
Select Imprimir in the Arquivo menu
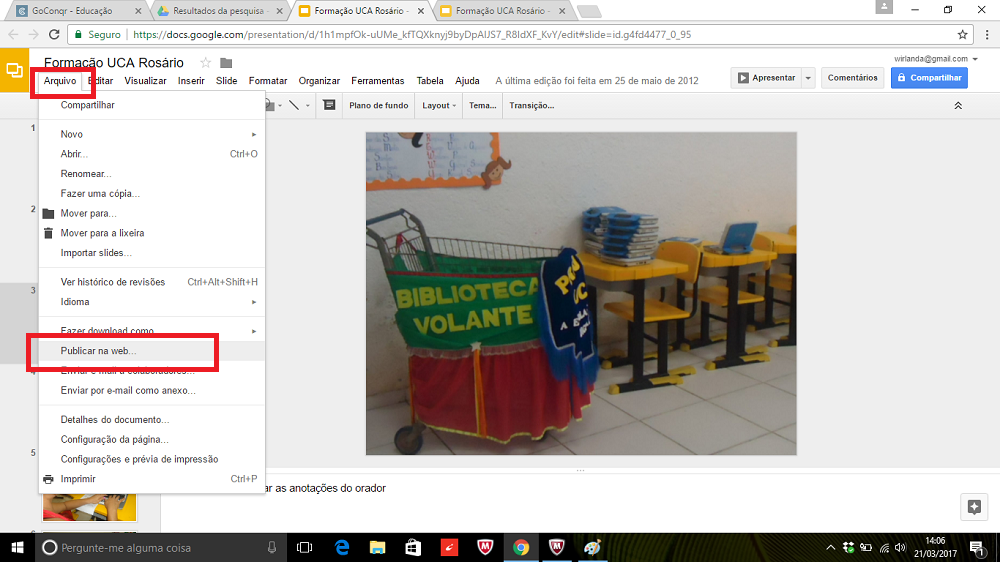(78, 479)
